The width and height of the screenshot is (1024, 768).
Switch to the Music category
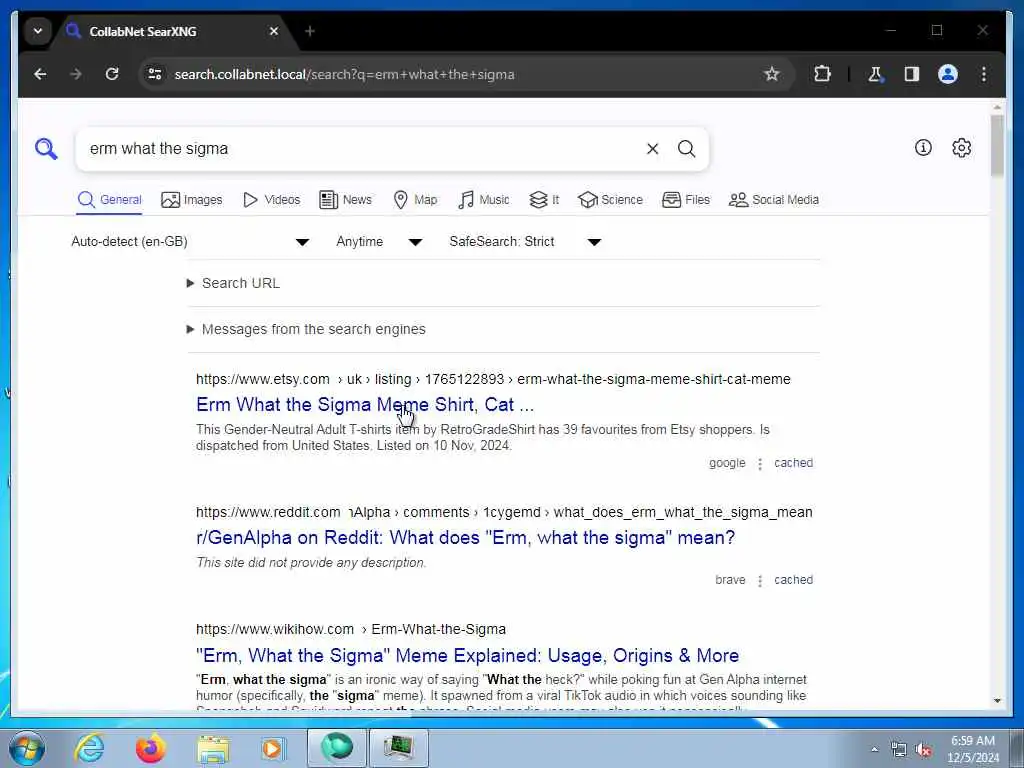coord(484,200)
